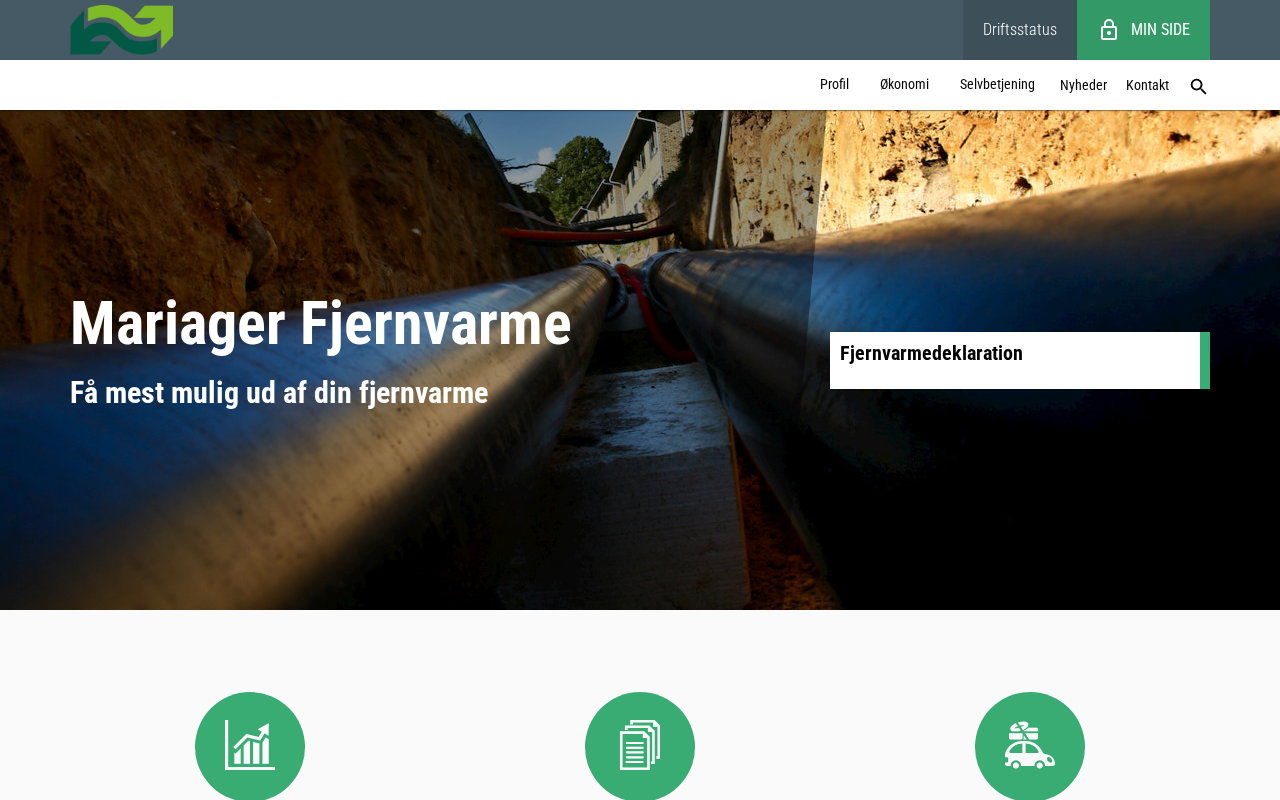1280x800 pixels.
Task: Go to Kontakt page
Action: 1147,86
